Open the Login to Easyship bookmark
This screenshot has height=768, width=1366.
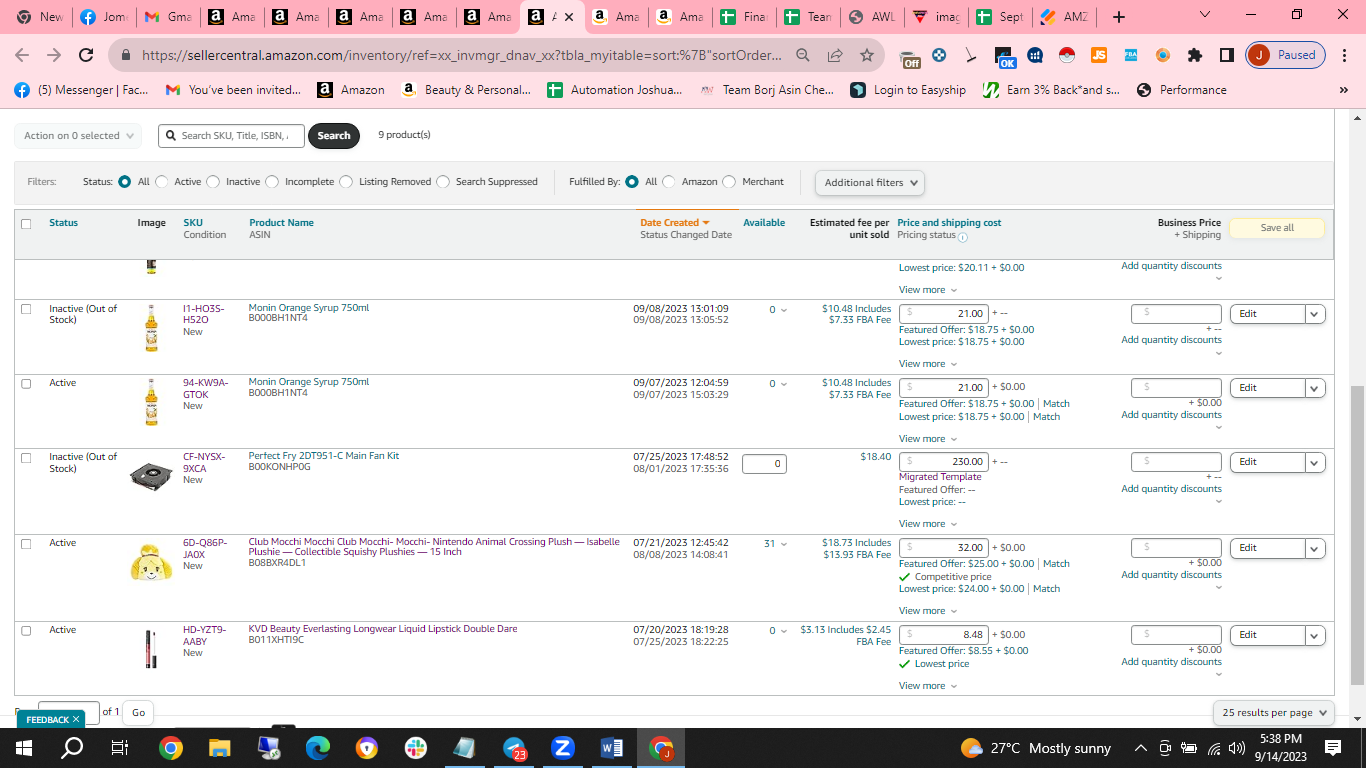pyautogui.click(x=908, y=90)
